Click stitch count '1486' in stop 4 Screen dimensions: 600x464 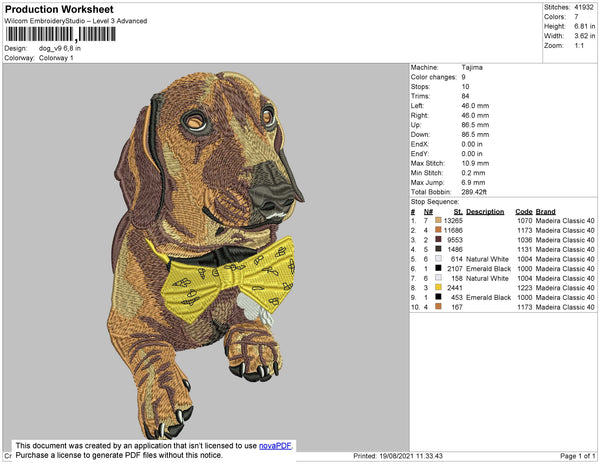click(x=455, y=249)
